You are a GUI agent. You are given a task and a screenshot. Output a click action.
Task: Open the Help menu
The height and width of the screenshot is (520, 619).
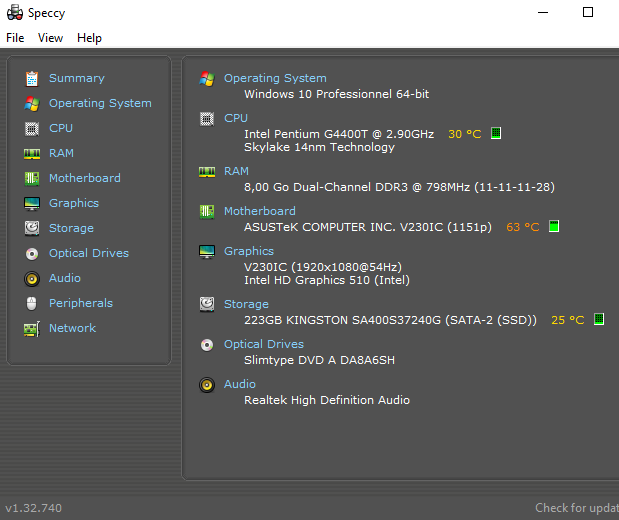(x=89, y=38)
